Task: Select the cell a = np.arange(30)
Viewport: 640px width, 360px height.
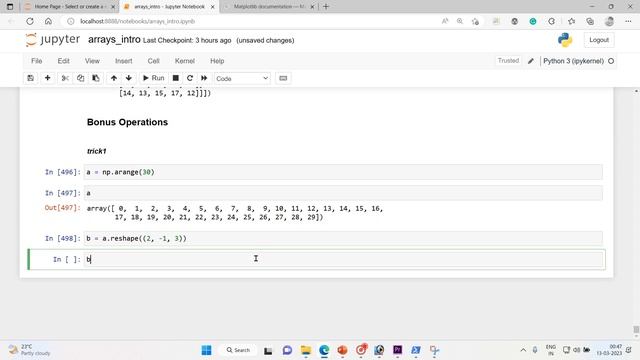Action: (343, 172)
